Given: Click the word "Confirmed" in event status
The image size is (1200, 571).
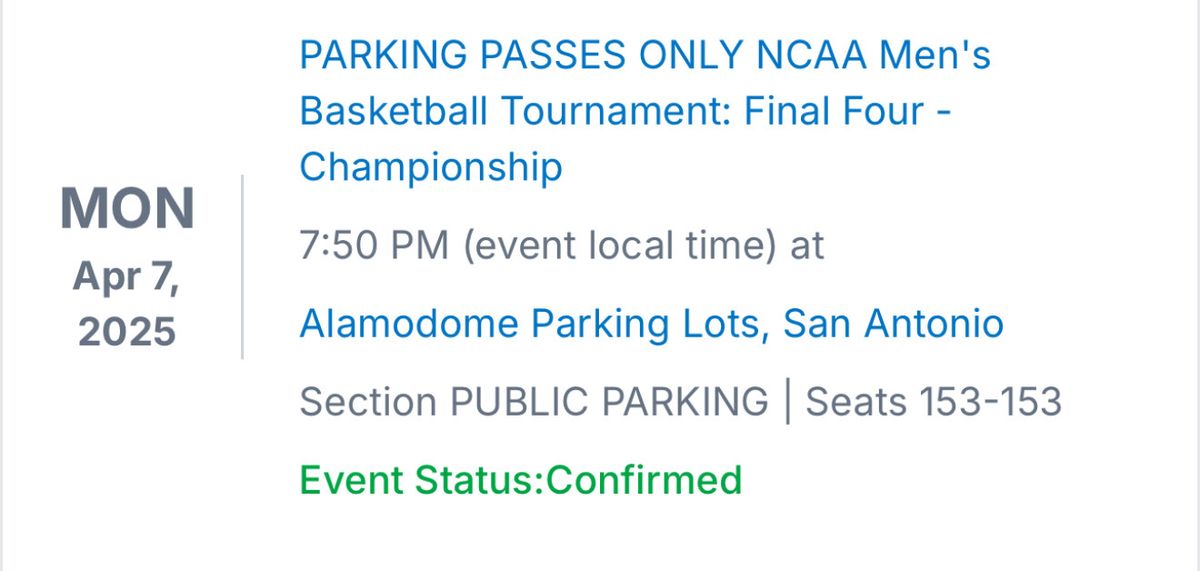Looking at the screenshot, I should (x=645, y=480).
